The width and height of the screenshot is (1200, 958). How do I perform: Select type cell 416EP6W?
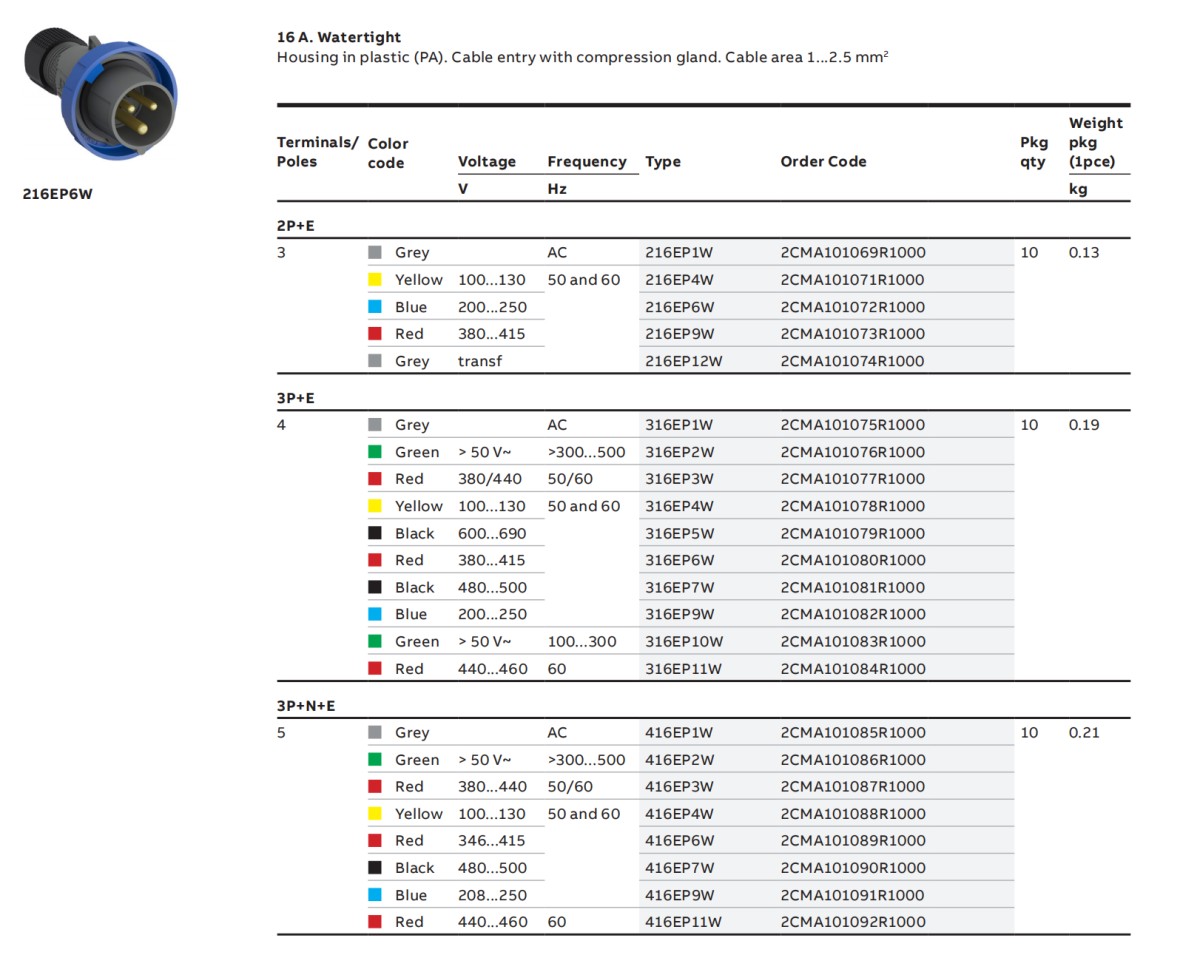click(x=679, y=841)
